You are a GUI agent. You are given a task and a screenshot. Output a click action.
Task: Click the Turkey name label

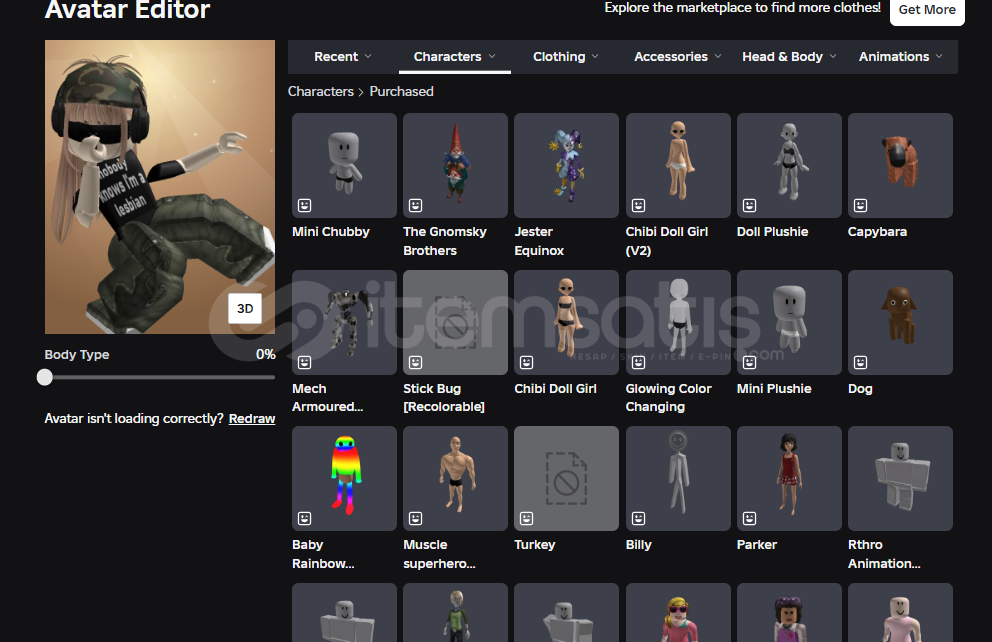[x=535, y=545]
